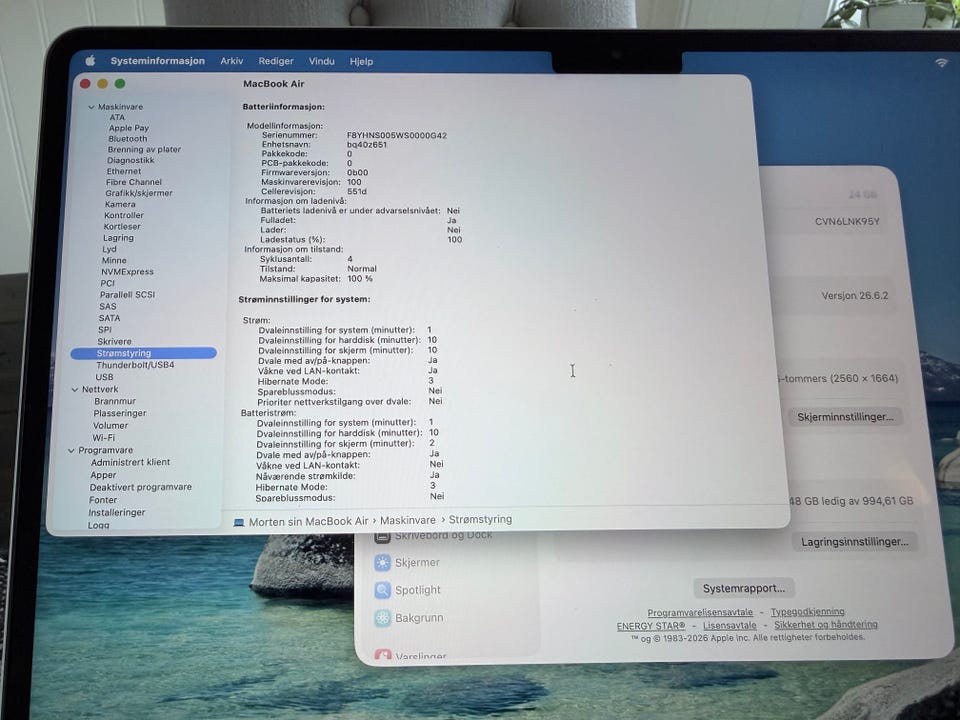Click the Skjermer icon in System Settings sidebar
The width and height of the screenshot is (960, 720).
(x=383, y=562)
